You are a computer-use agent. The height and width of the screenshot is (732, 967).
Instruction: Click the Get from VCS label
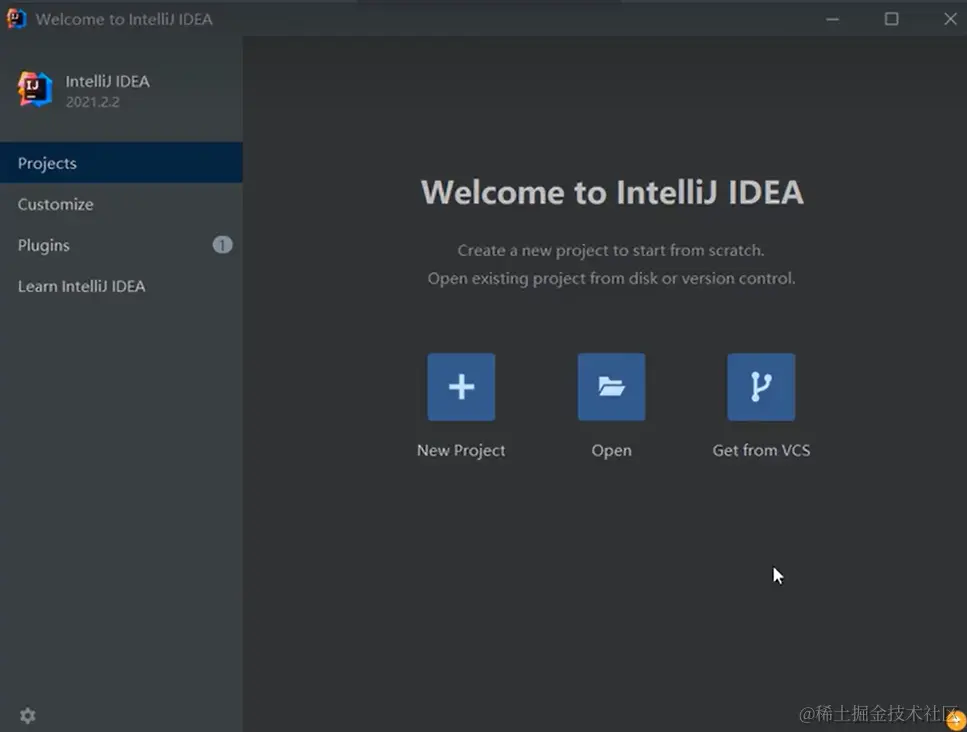[761, 450]
